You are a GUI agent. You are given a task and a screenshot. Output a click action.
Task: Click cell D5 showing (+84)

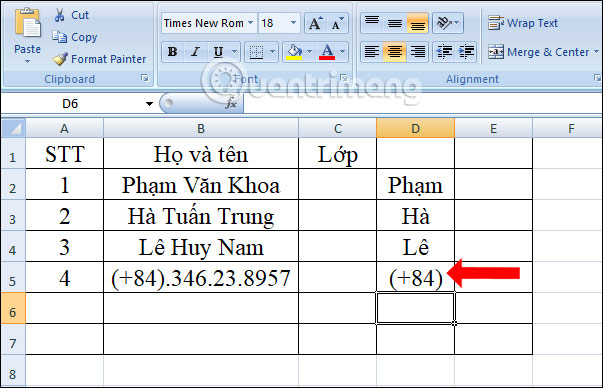point(415,278)
